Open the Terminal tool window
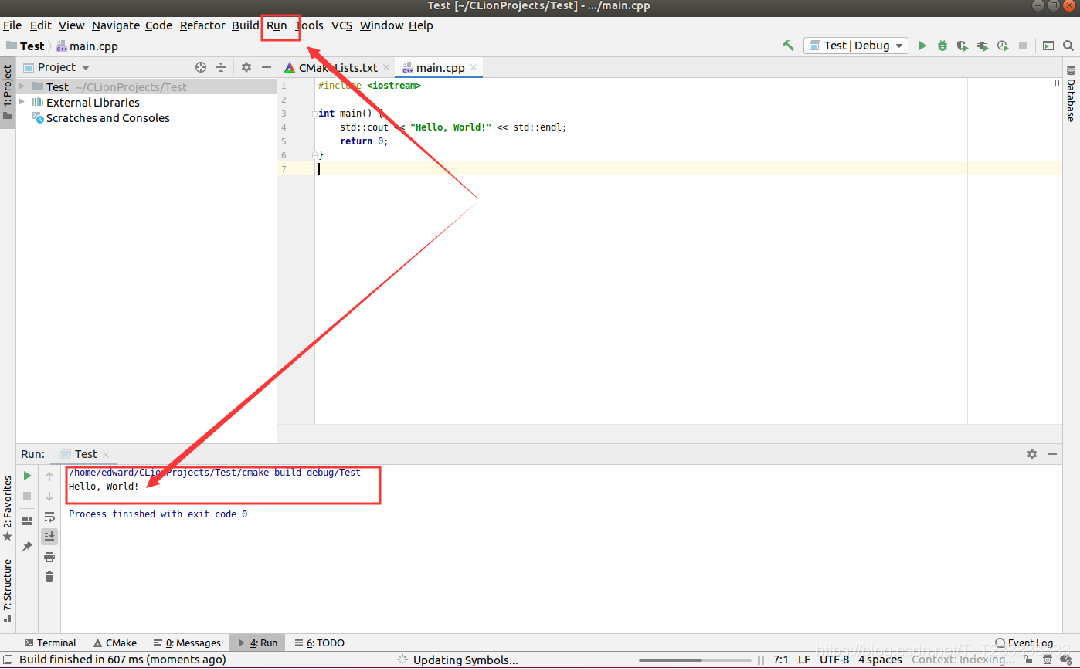1080x669 pixels. [x=50, y=643]
